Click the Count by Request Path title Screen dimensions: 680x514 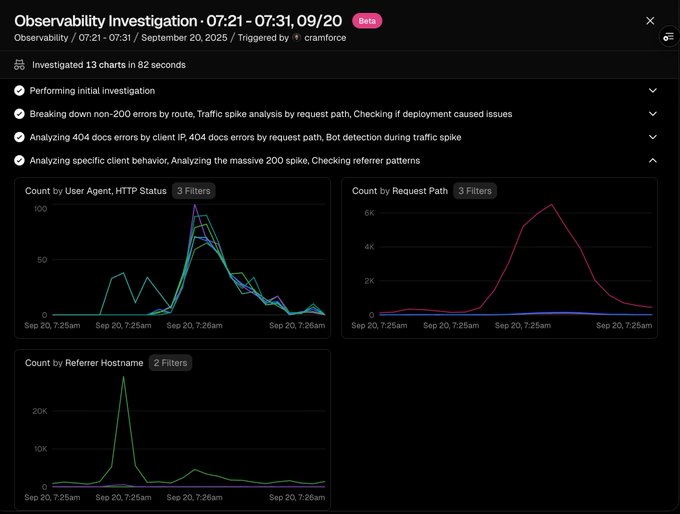[x=399, y=191]
